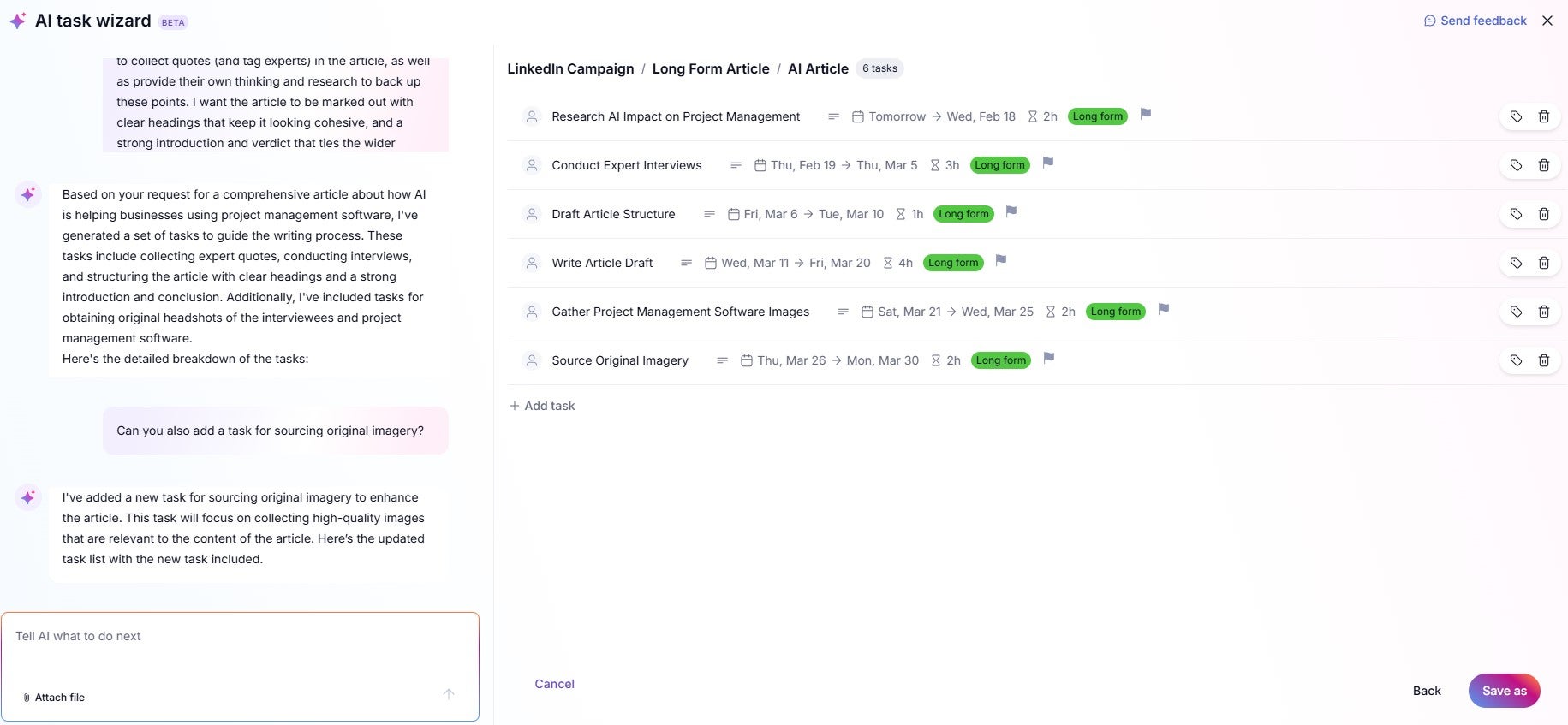Open date range Wed, Mar 11 to Fri, Mar 20
The width and height of the screenshot is (1568, 725).
point(787,263)
